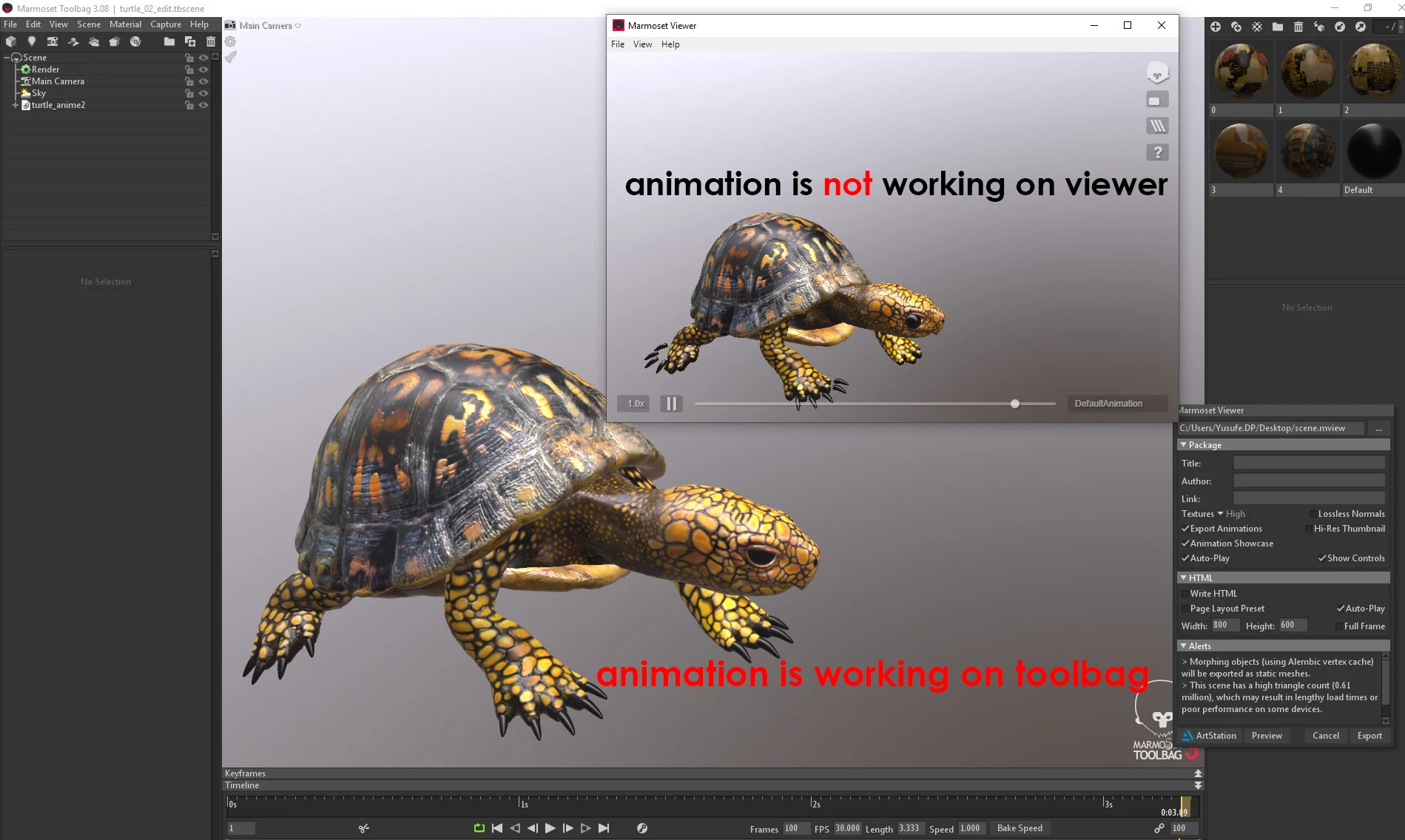Create a new scene group folder
The image size is (1405, 840).
pos(169,41)
